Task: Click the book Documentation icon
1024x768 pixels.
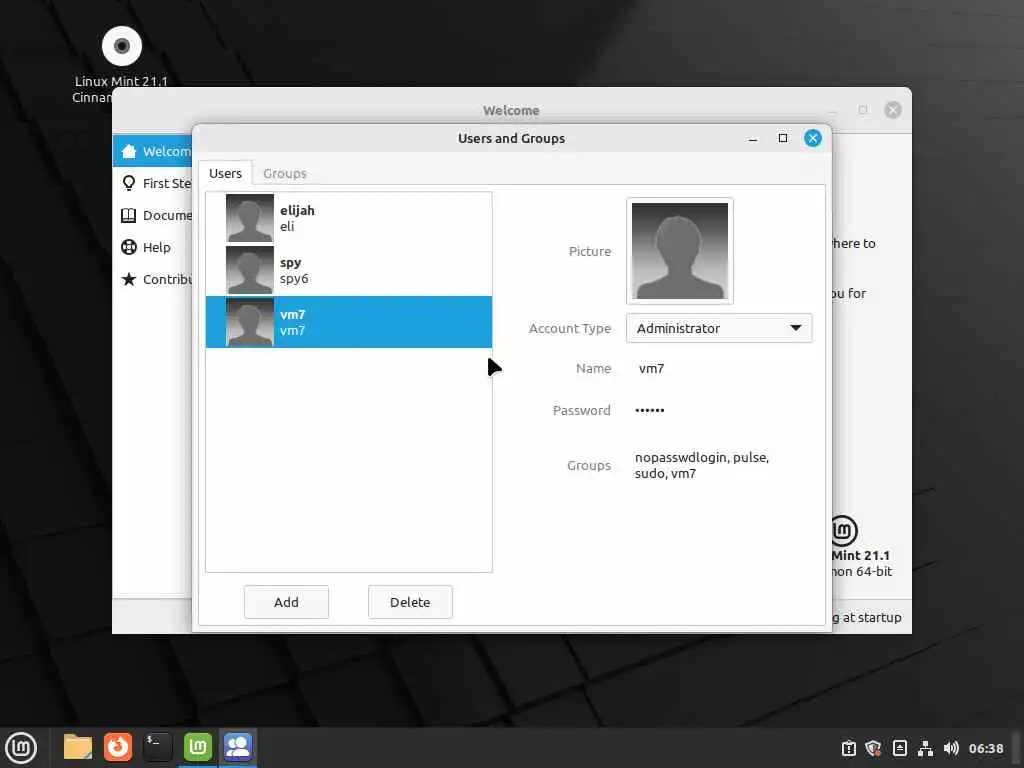Action: [x=129, y=216]
